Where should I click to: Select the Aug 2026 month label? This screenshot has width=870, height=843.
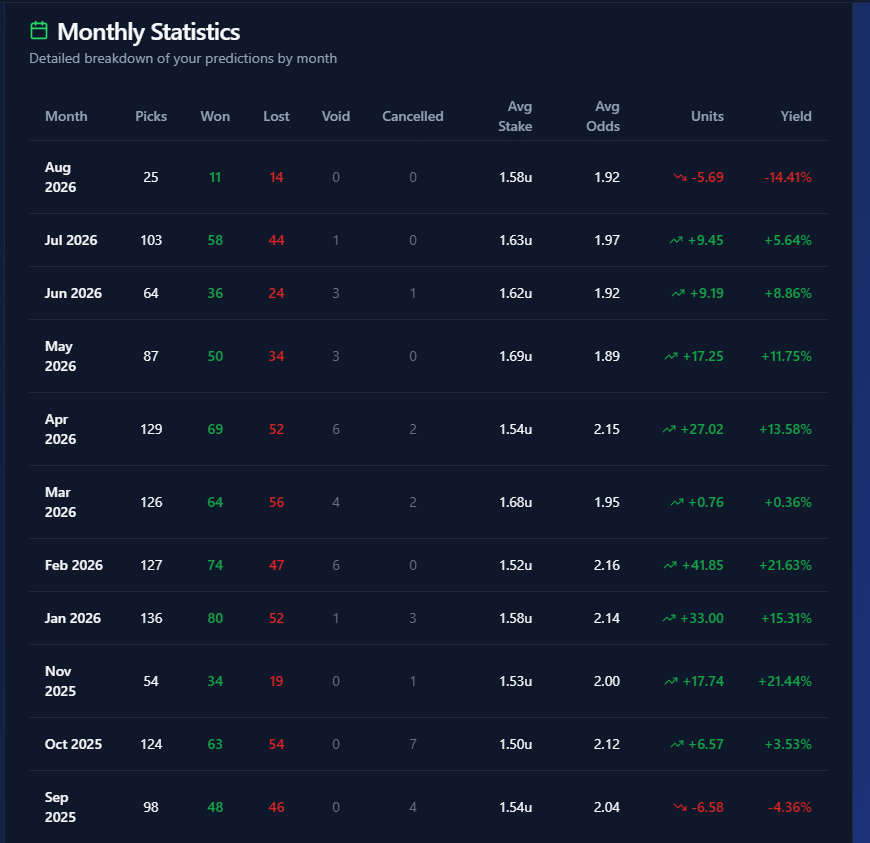click(60, 177)
